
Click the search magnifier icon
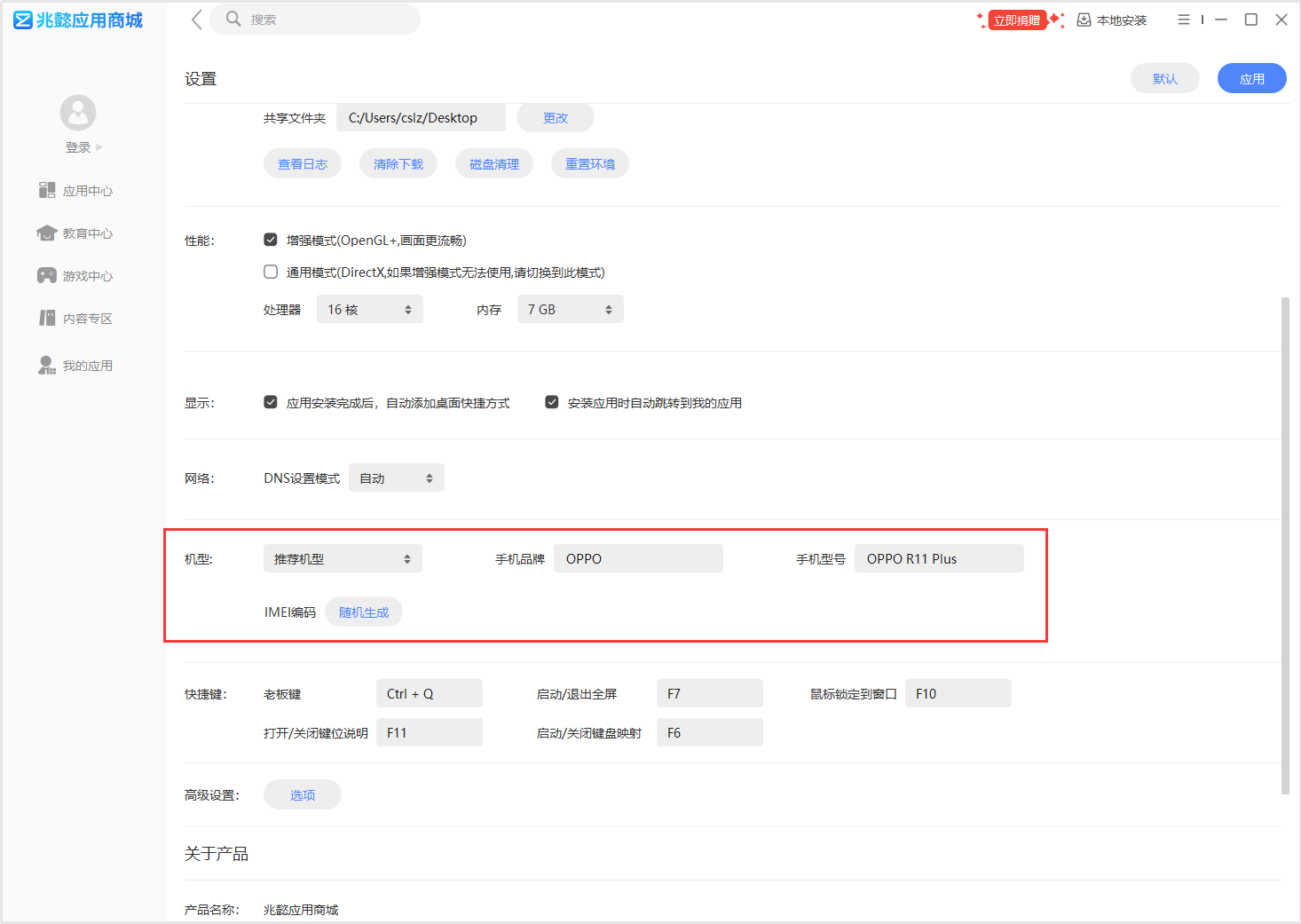(233, 19)
